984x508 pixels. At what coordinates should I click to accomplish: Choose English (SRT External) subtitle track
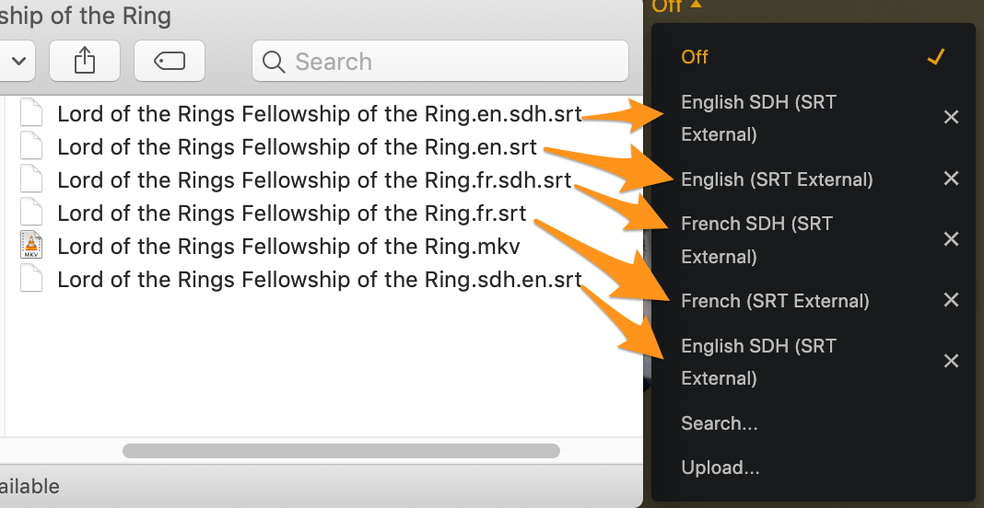pos(776,180)
